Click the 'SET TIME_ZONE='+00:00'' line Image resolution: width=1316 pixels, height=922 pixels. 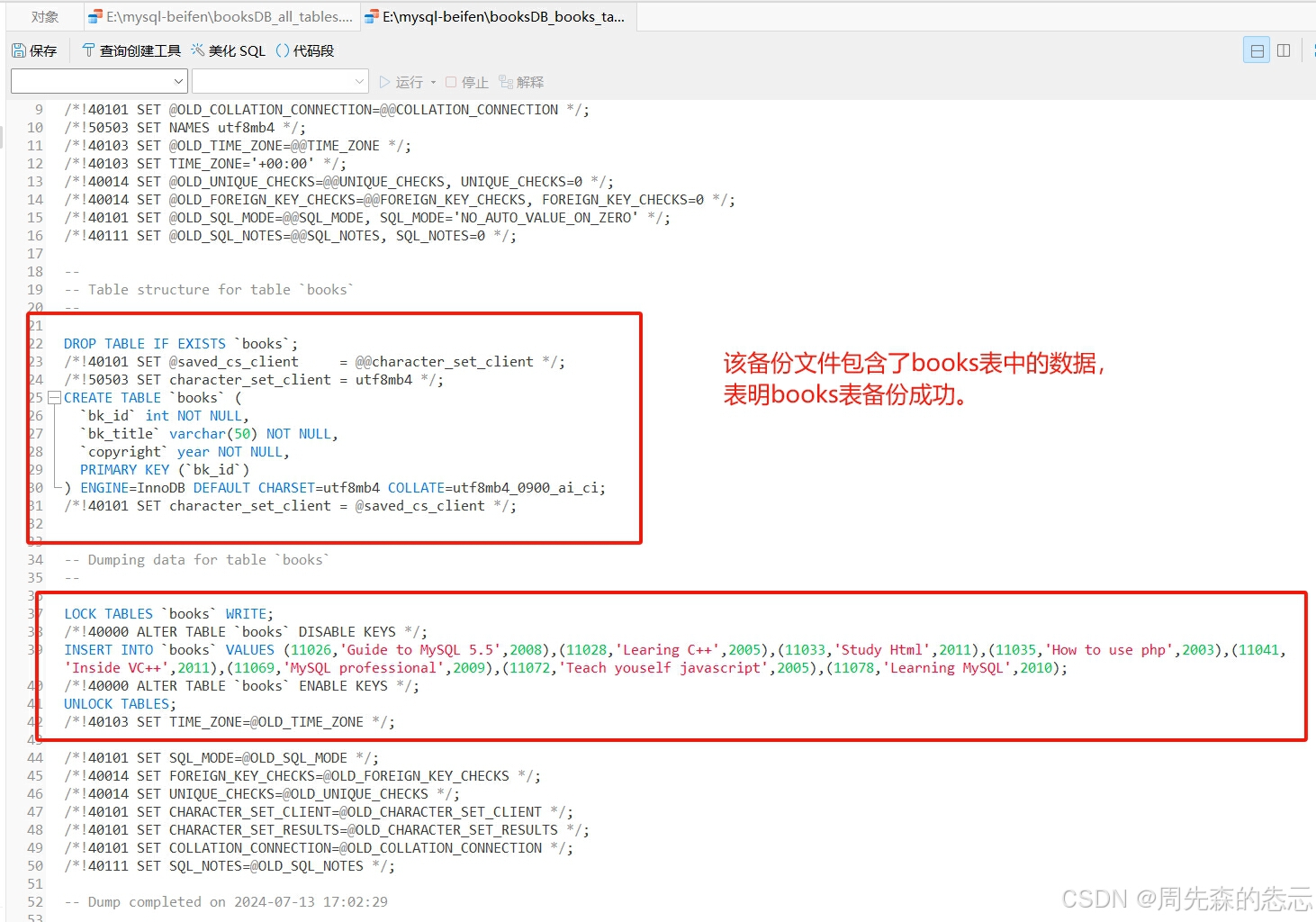click(x=205, y=164)
